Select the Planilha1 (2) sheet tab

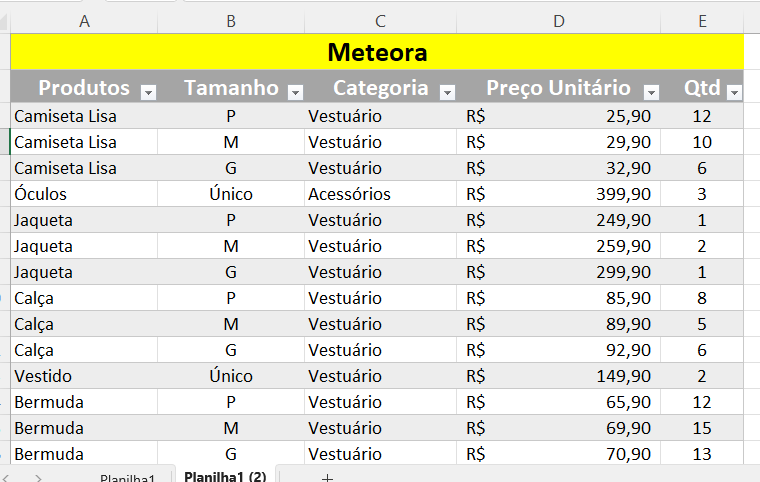click(225, 476)
